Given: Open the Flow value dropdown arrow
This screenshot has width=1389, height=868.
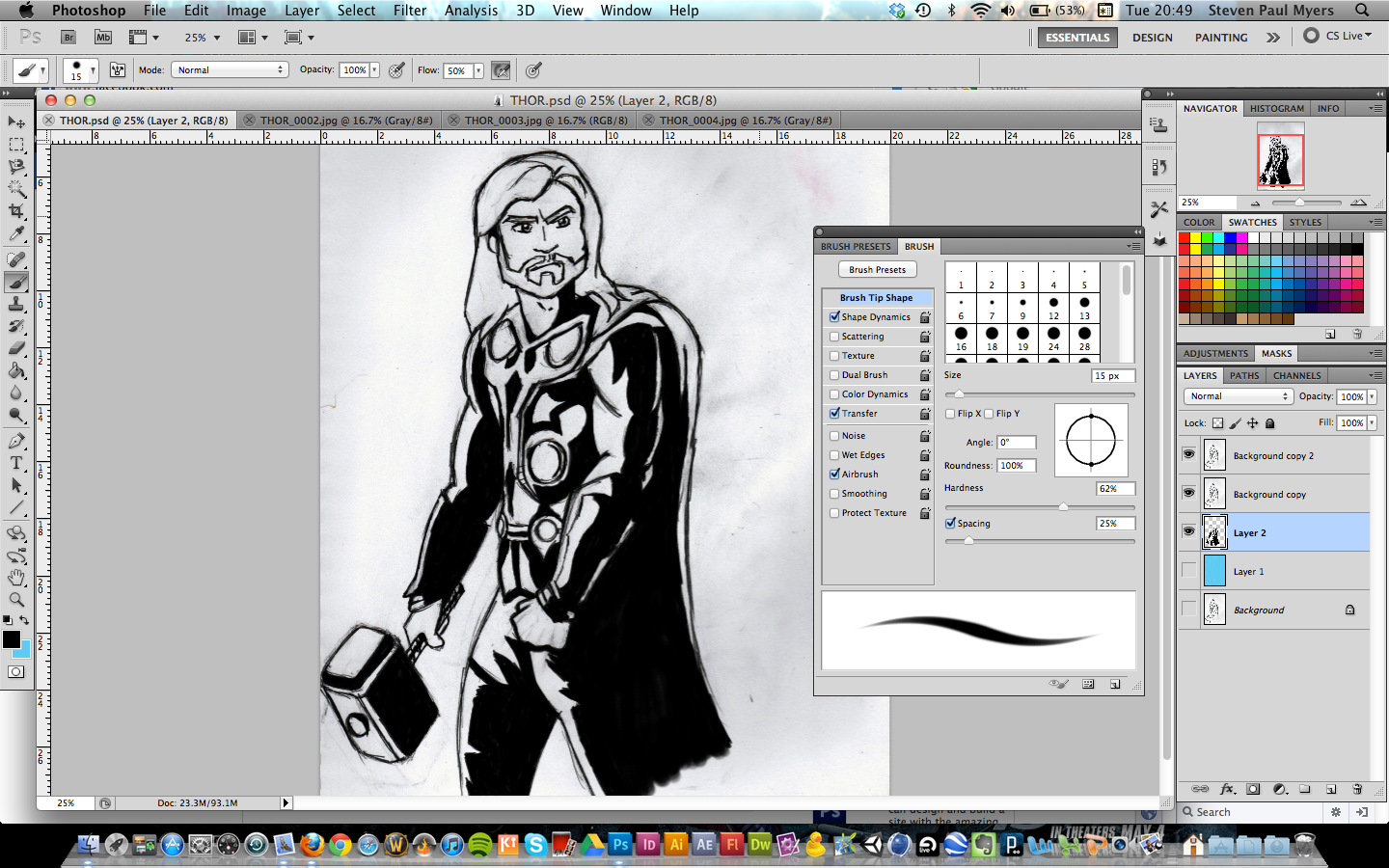Looking at the screenshot, I should tap(478, 70).
